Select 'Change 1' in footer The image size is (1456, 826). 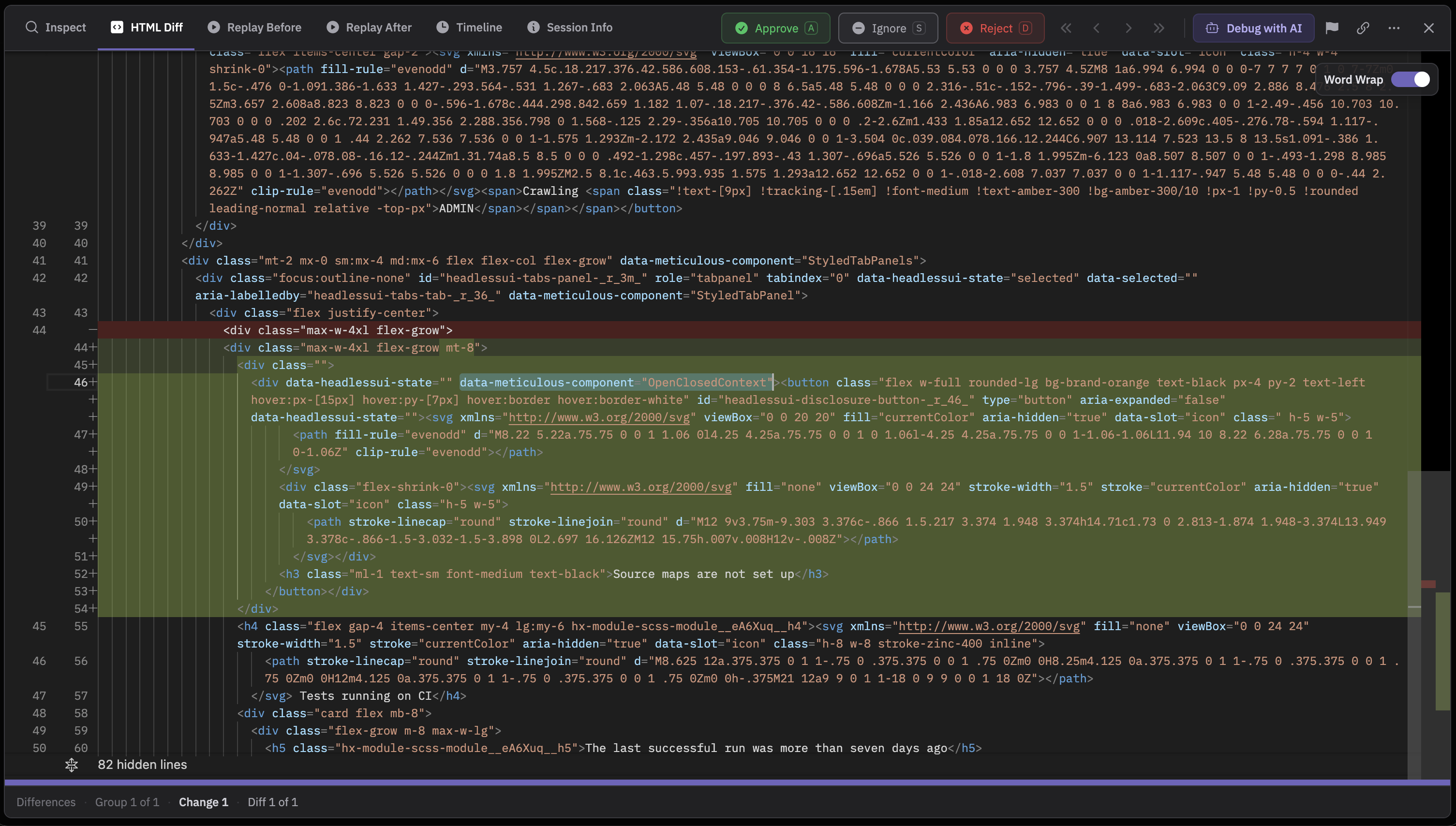pos(203,802)
